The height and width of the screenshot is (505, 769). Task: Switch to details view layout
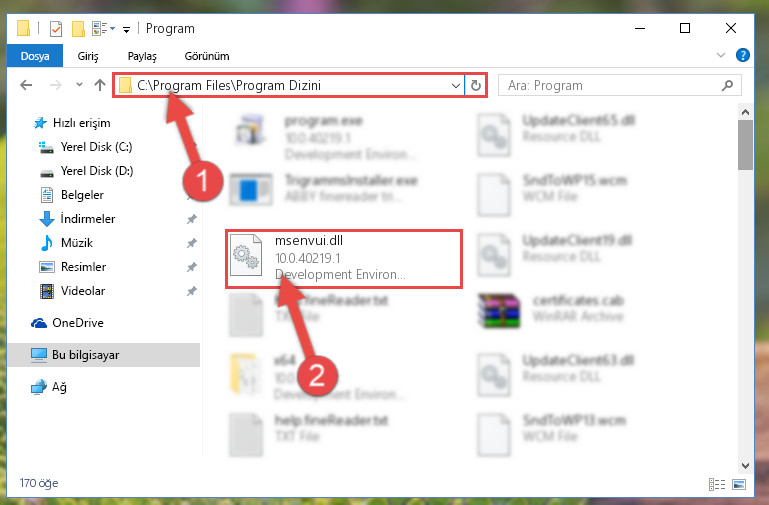tap(717, 484)
